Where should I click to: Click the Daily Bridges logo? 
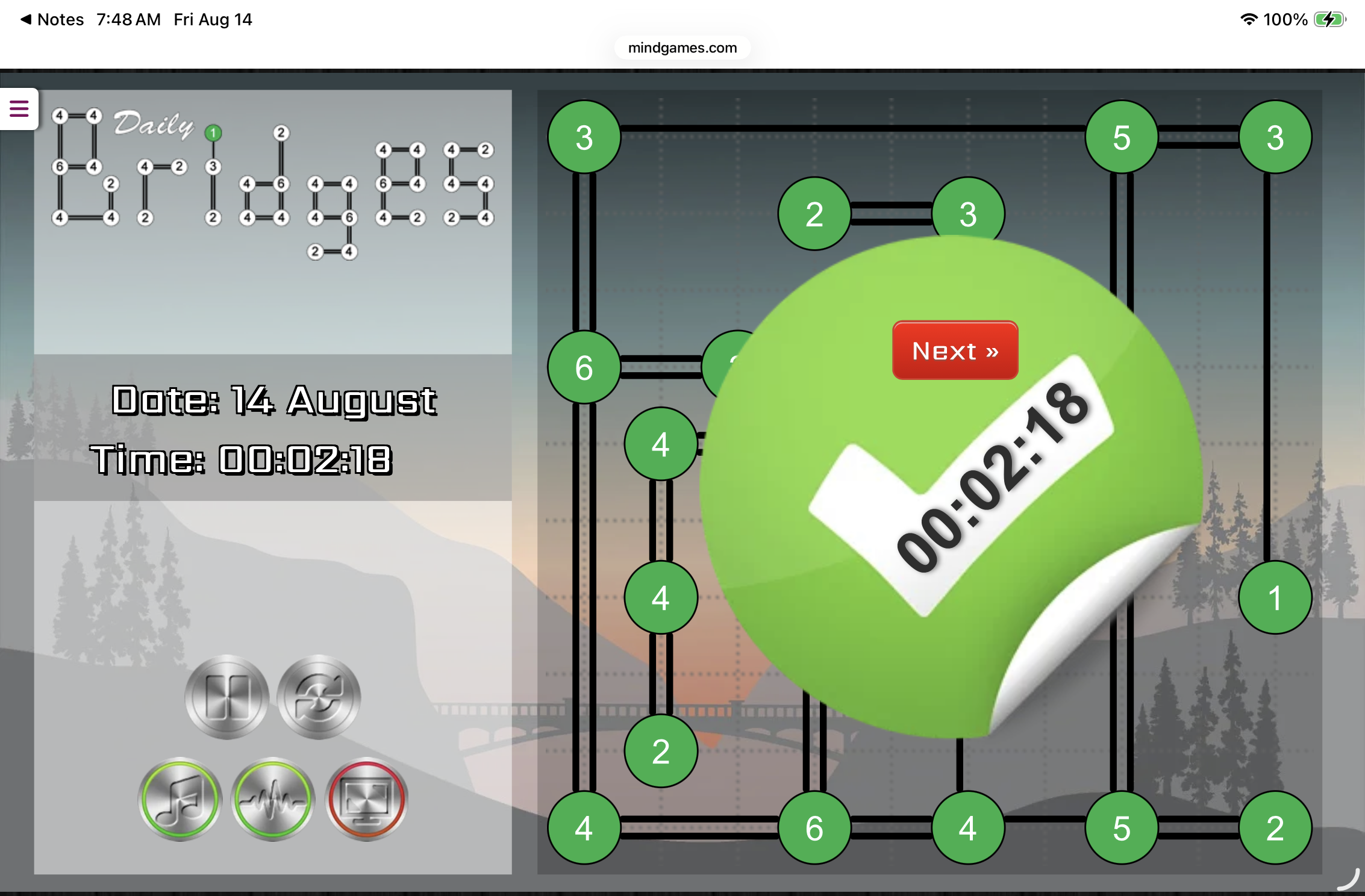pyautogui.click(x=273, y=183)
